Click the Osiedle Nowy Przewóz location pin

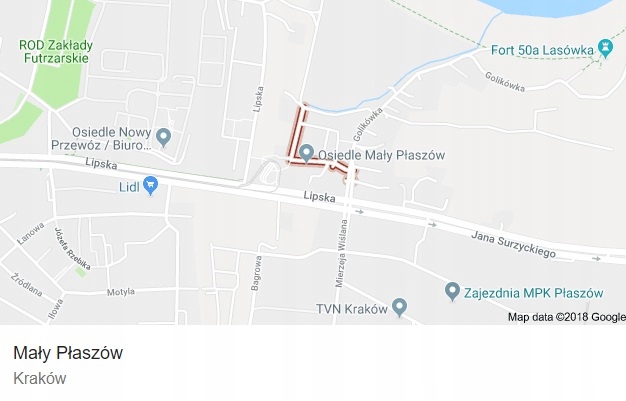click(163, 137)
